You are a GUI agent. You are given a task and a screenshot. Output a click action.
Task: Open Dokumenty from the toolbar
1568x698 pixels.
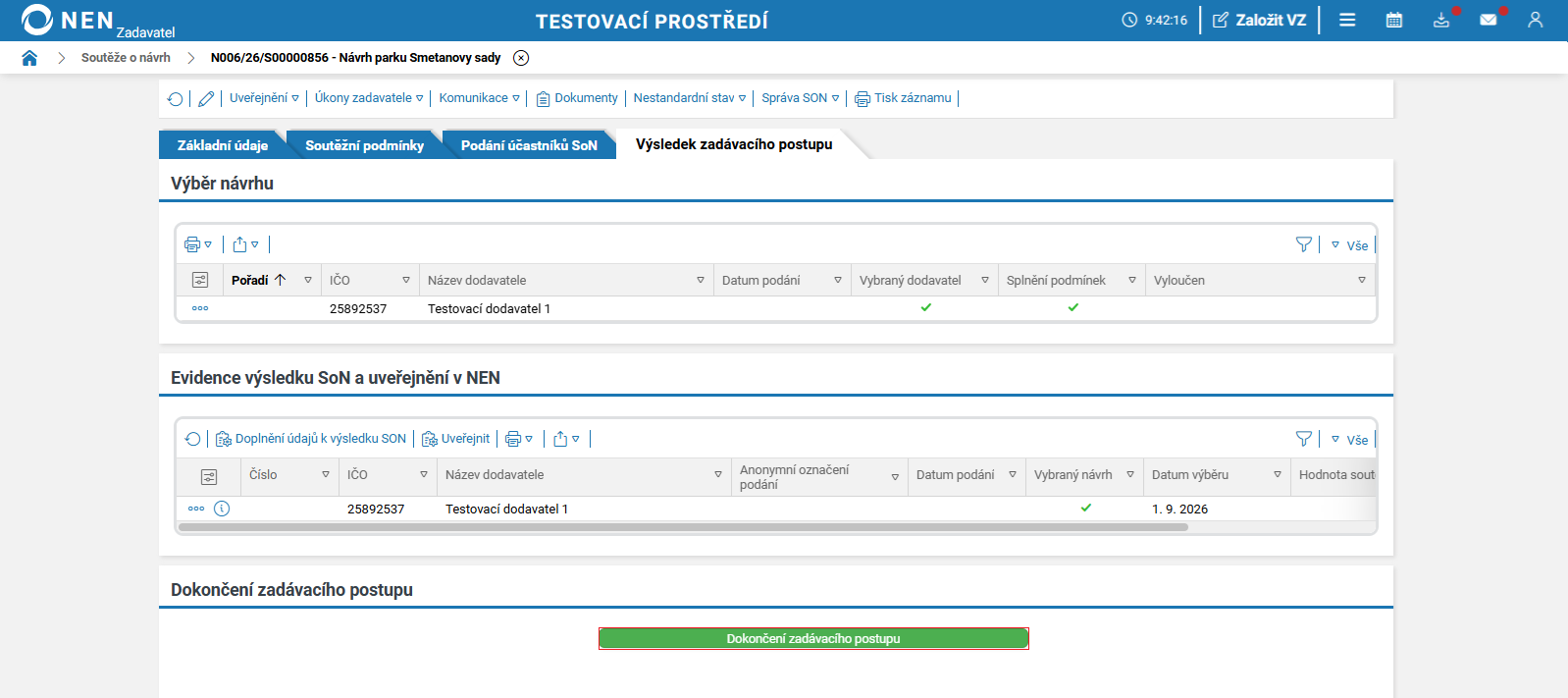click(577, 98)
